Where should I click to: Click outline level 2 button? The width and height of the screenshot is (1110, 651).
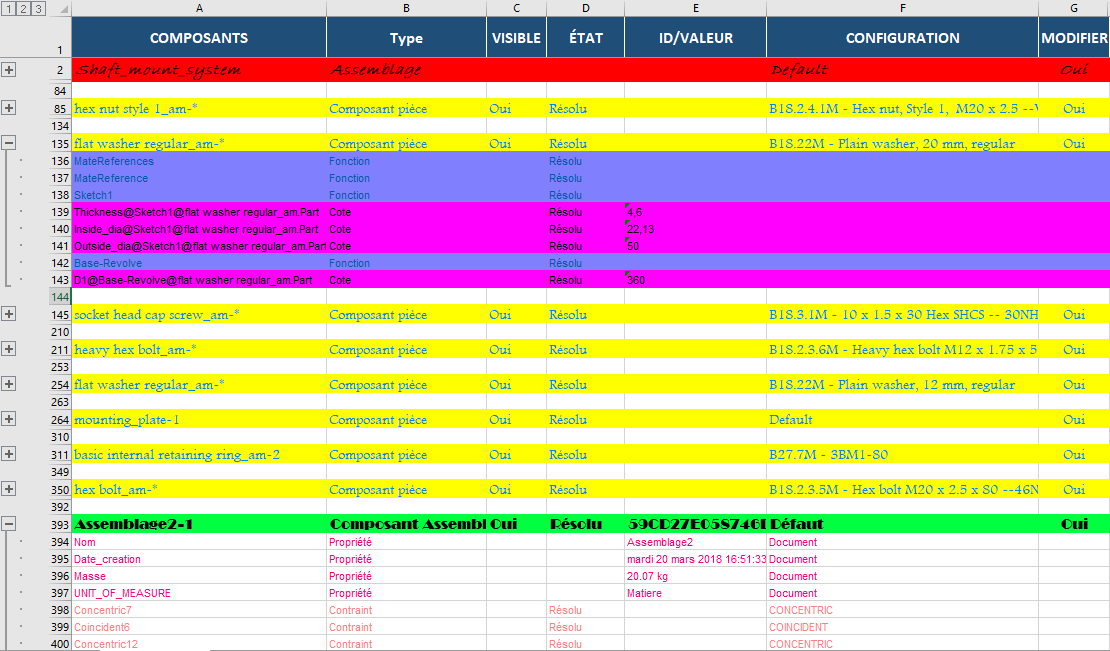24,9
